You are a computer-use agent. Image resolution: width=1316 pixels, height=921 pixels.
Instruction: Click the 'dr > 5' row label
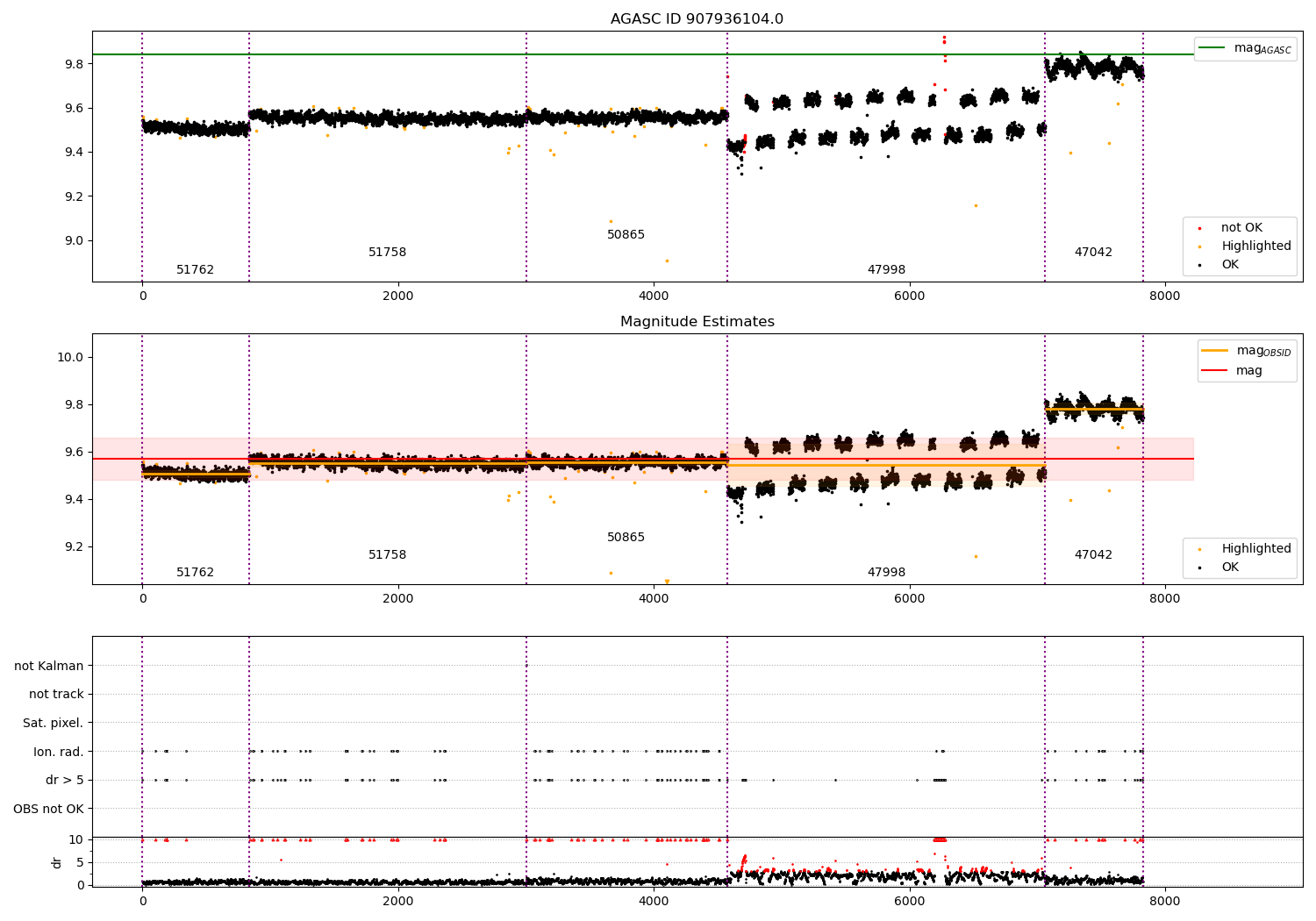point(65,781)
